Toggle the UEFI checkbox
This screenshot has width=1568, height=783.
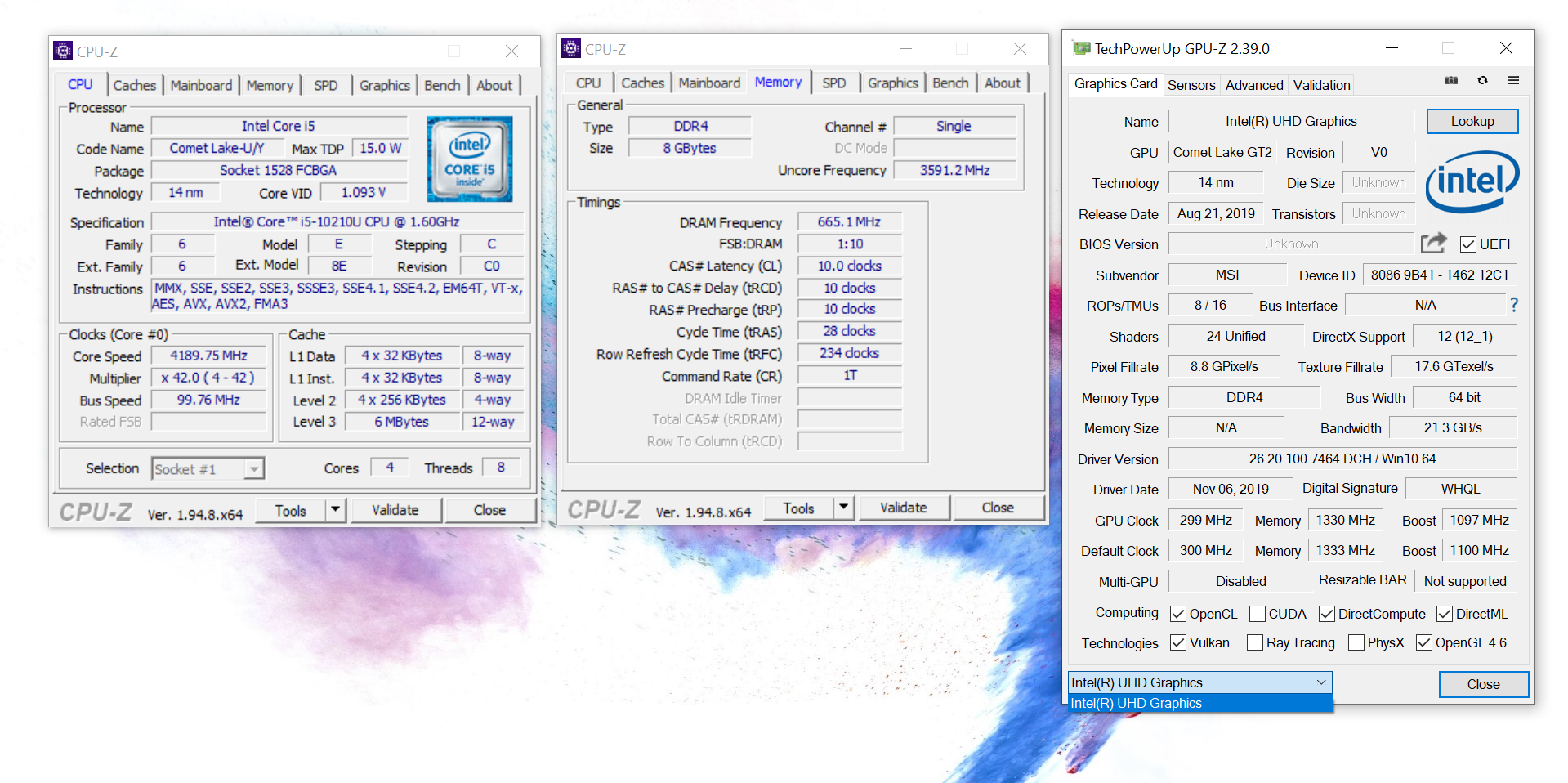coord(1468,244)
